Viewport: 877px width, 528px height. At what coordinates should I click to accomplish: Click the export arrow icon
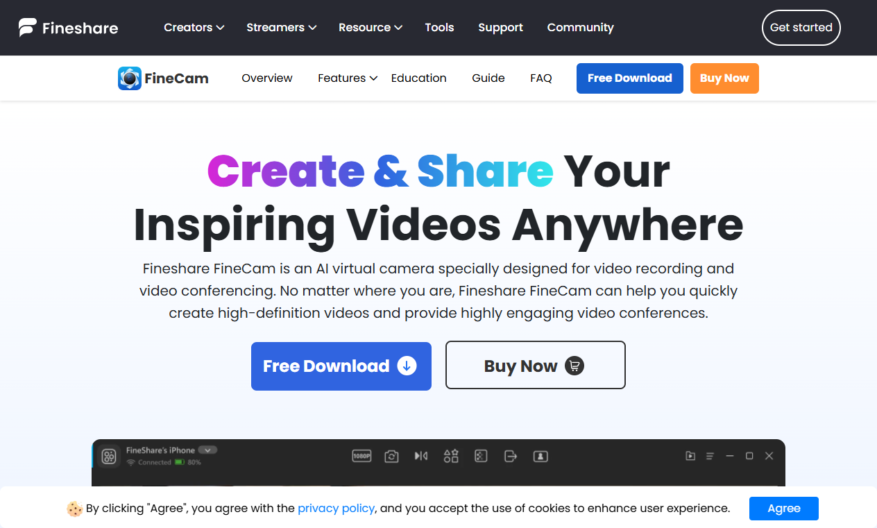(x=510, y=456)
